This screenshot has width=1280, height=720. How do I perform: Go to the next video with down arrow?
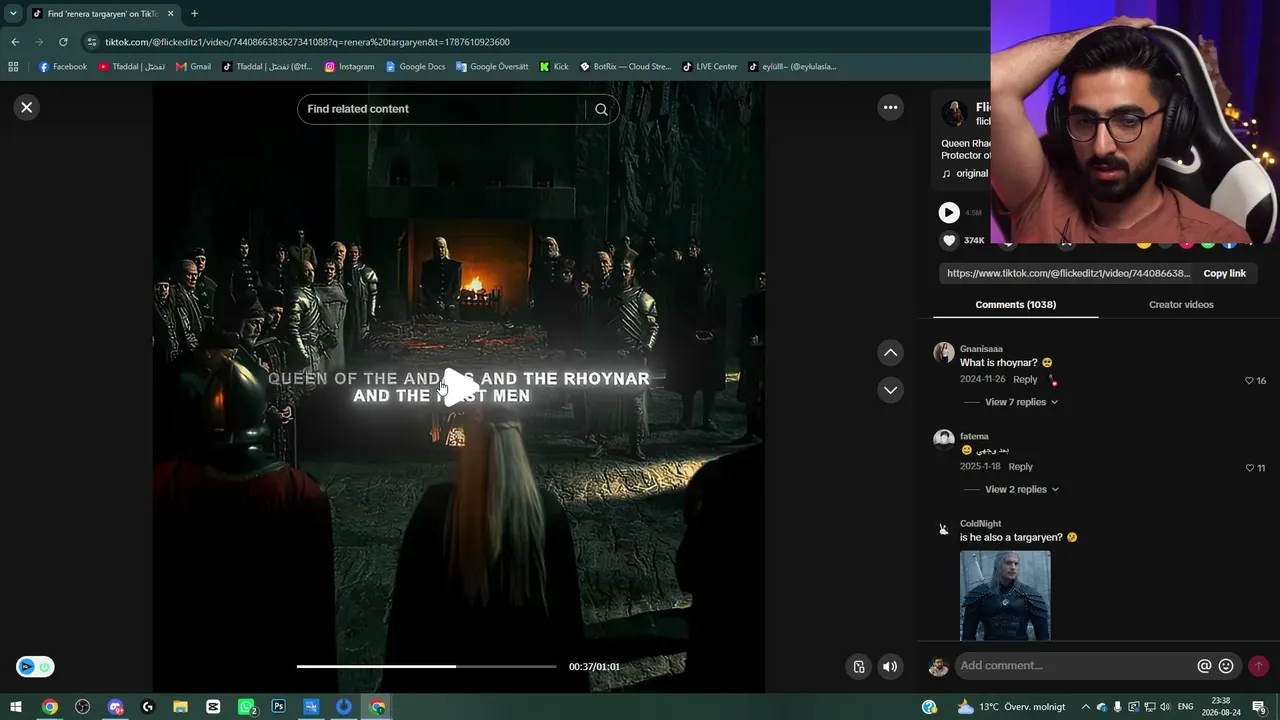(x=890, y=389)
